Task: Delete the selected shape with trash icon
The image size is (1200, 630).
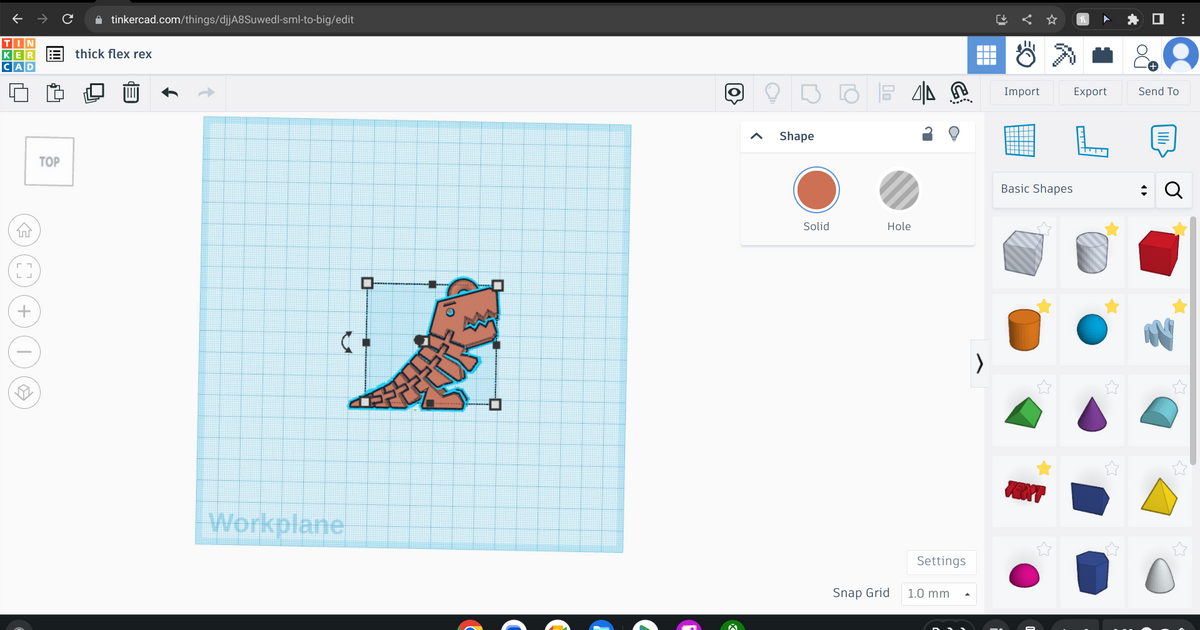Action: 131,93
